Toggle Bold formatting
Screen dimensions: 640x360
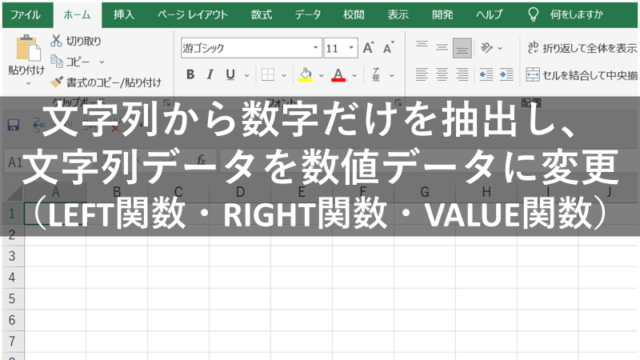(190, 74)
